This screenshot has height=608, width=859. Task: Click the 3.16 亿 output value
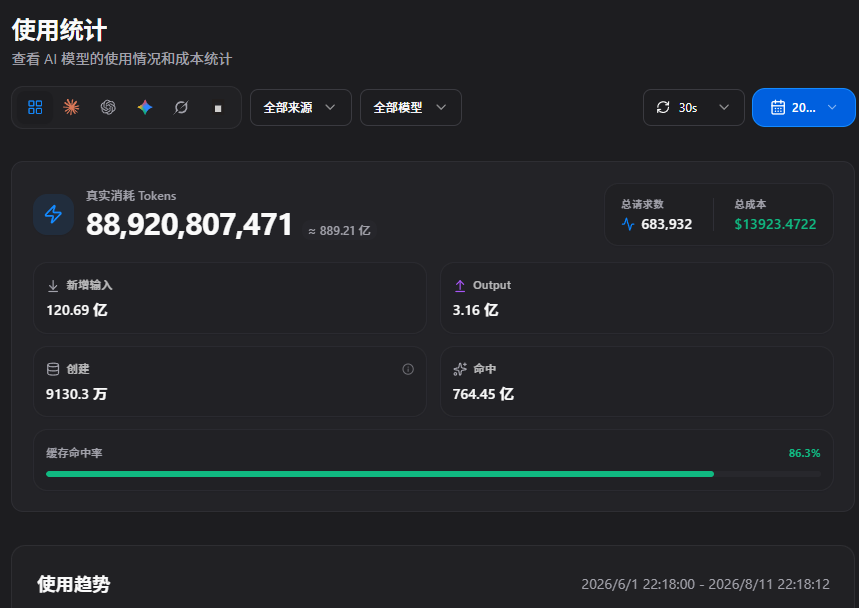476,310
